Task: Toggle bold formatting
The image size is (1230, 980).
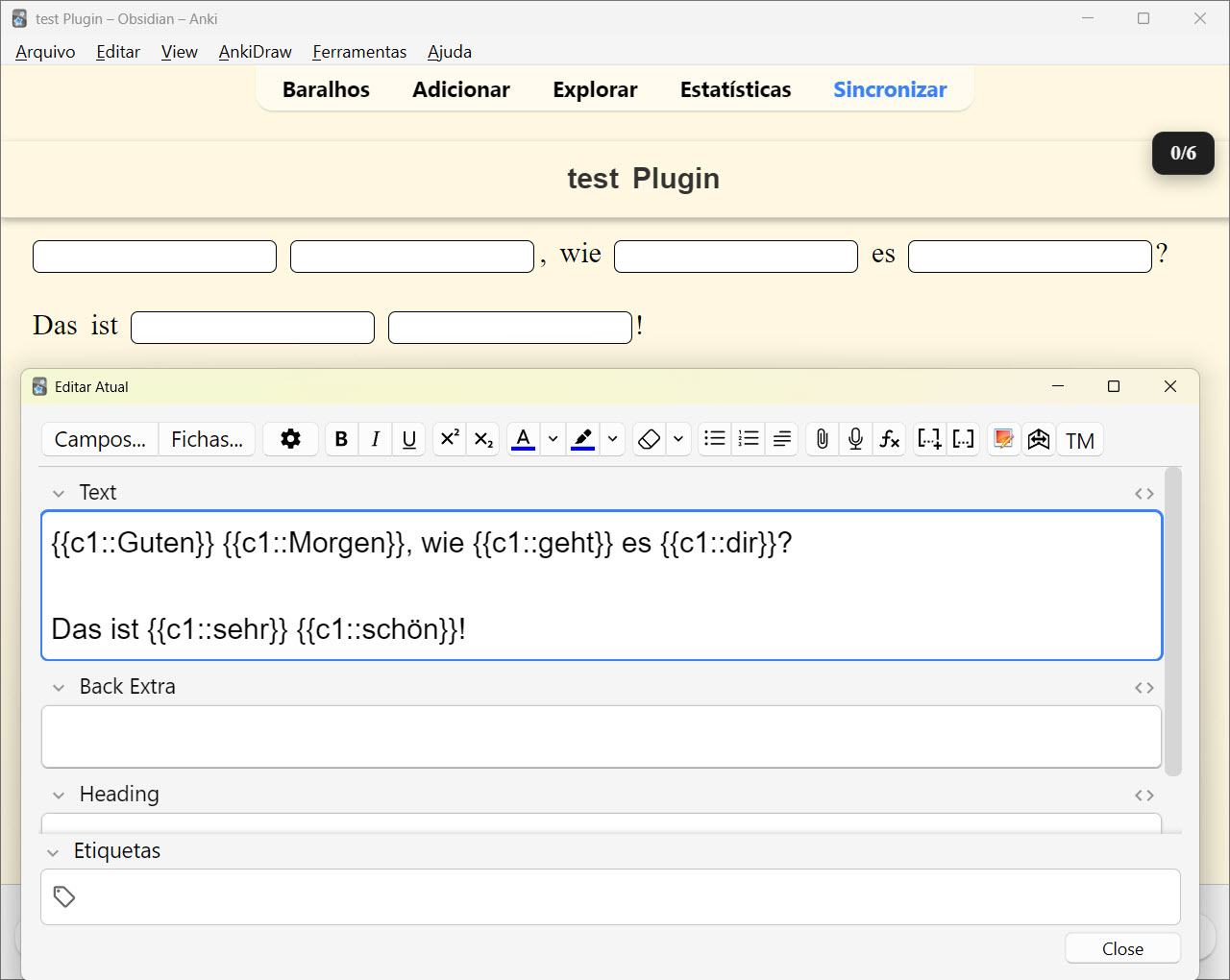Action: pyautogui.click(x=341, y=439)
